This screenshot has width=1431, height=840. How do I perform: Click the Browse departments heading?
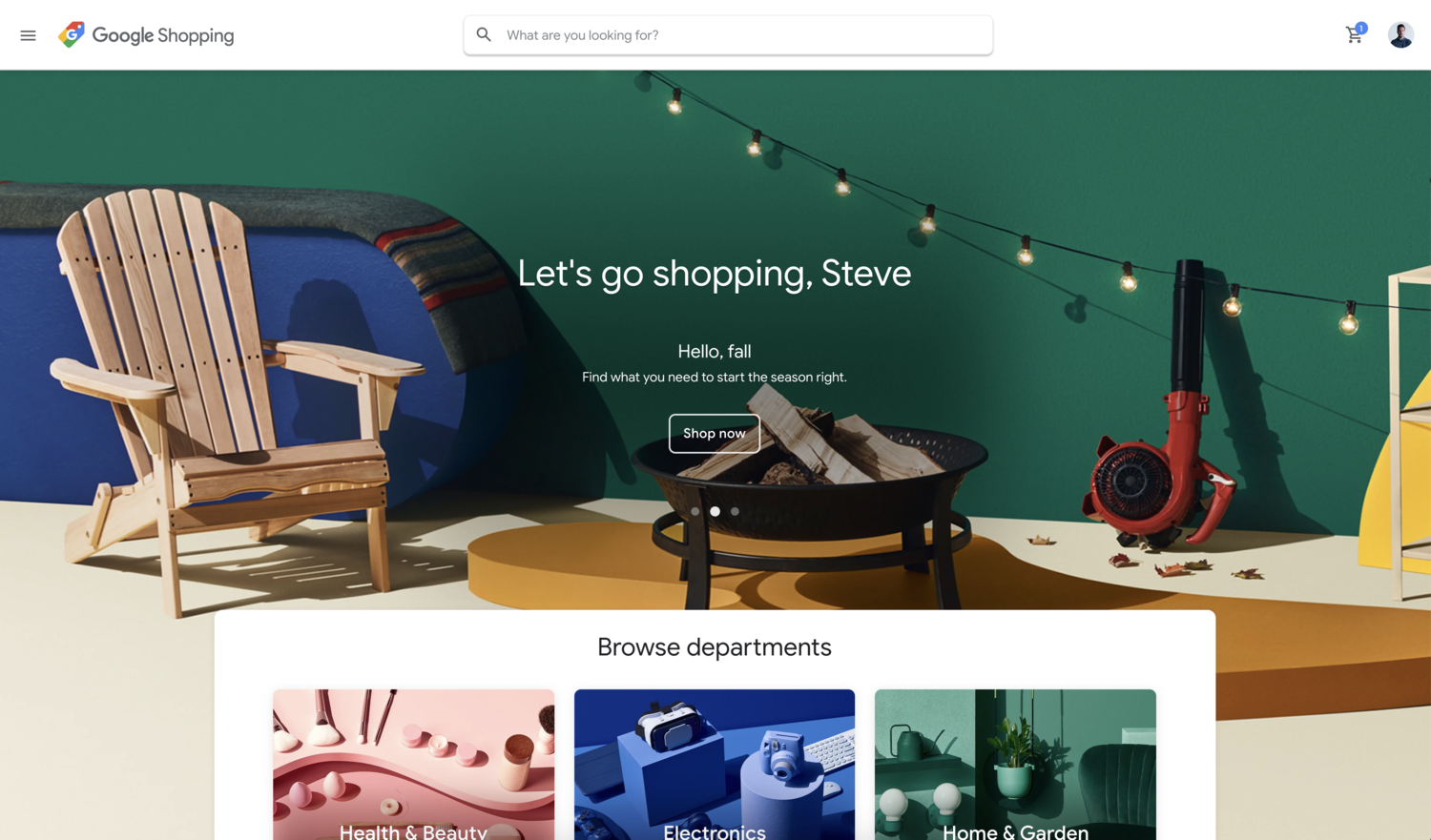[x=715, y=647]
